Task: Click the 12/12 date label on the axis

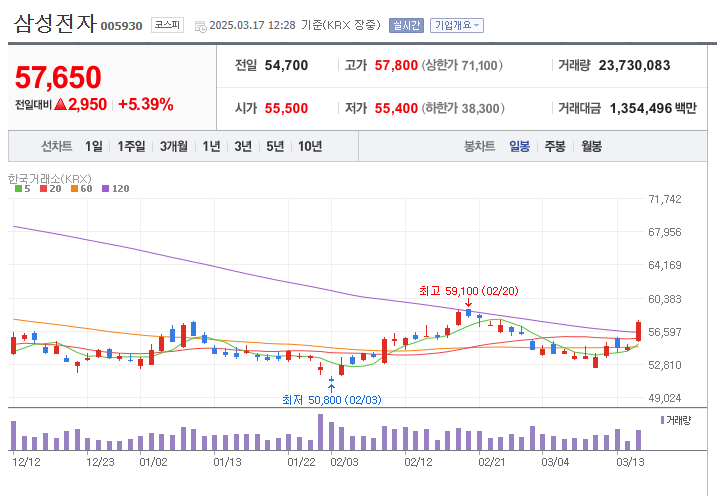Action: (27, 462)
